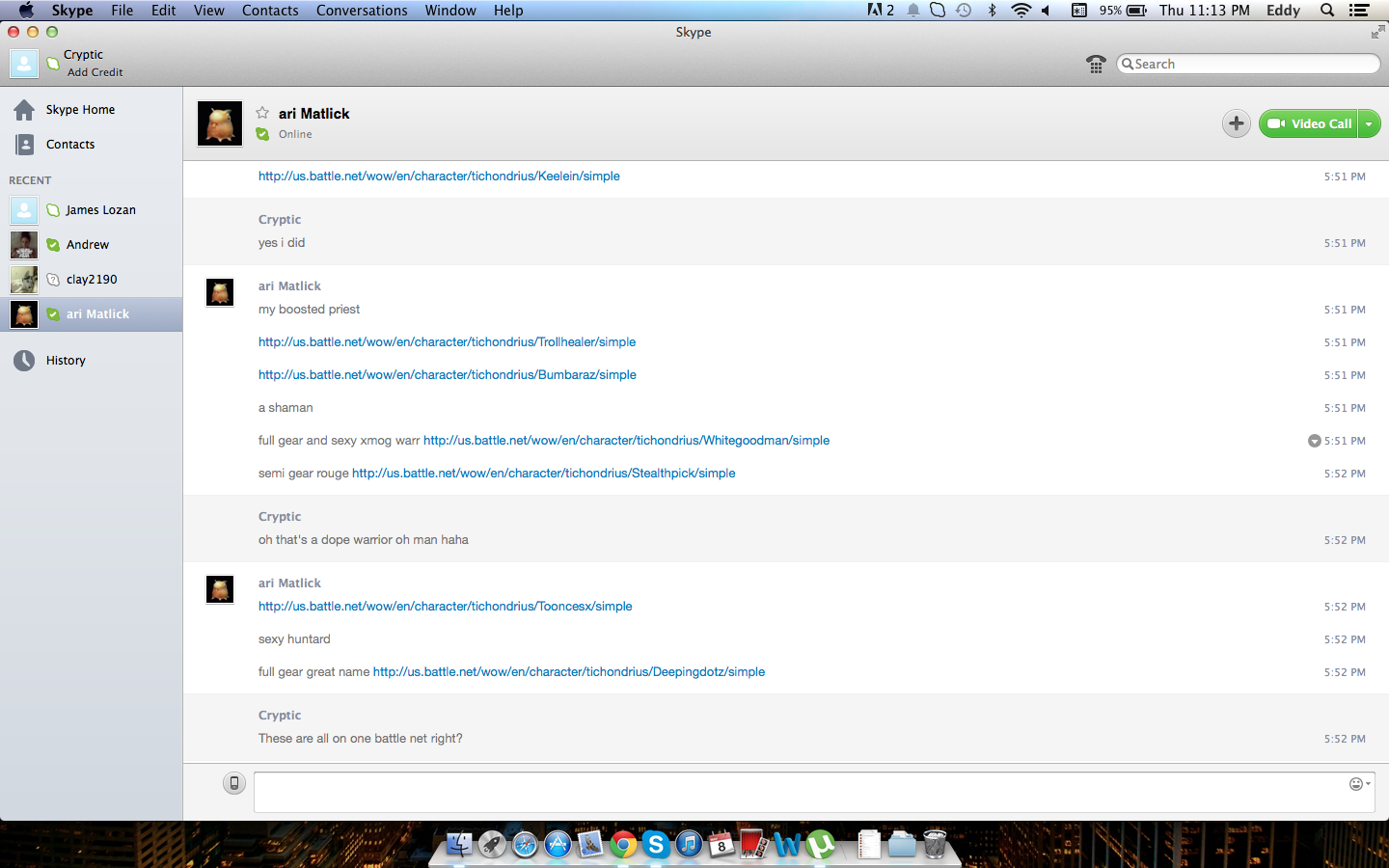The height and width of the screenshot is (868, 1389).
Task: Open the Window menu
Action: click(450, 11)
